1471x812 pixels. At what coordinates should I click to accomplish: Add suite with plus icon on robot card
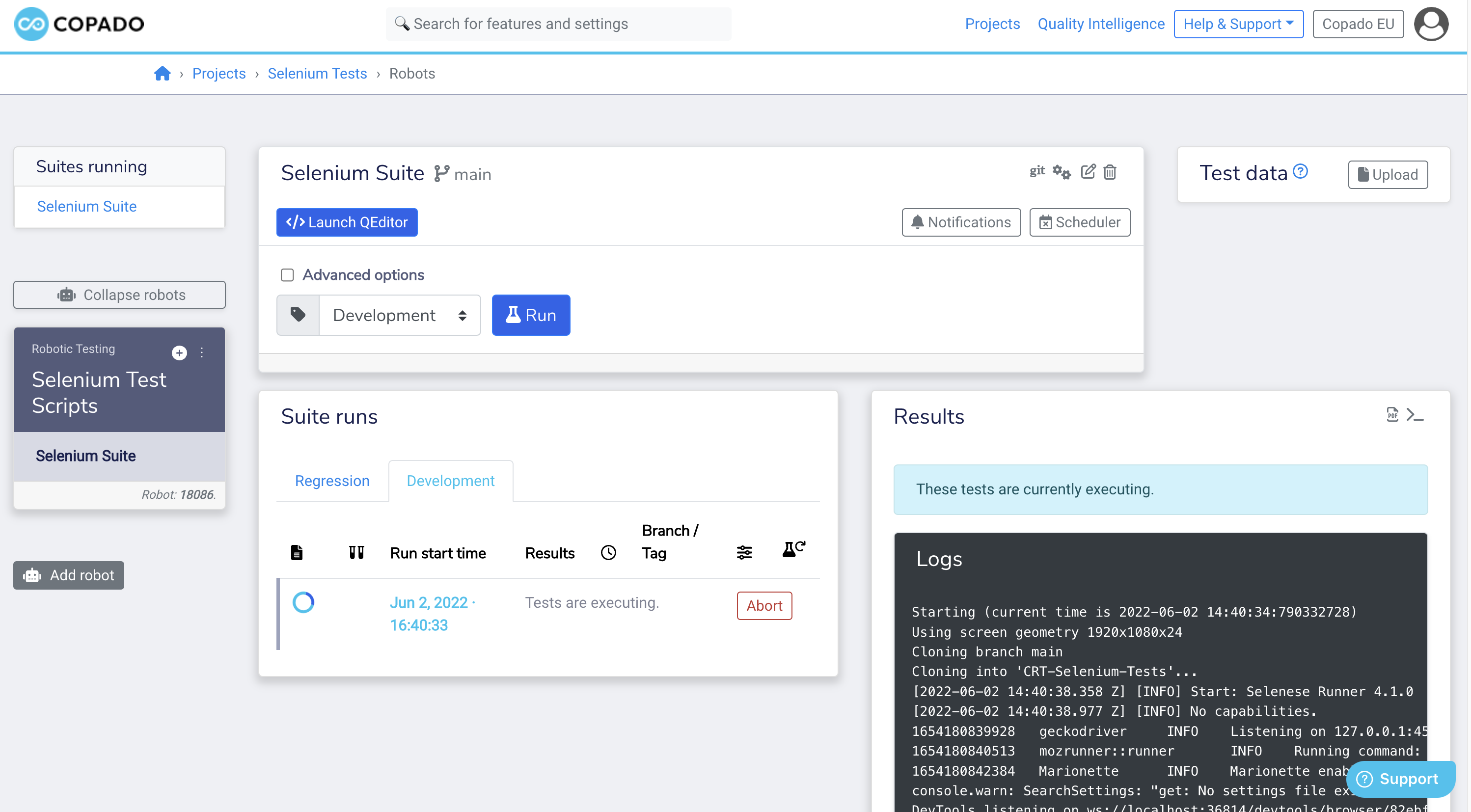tap(179, 353)
